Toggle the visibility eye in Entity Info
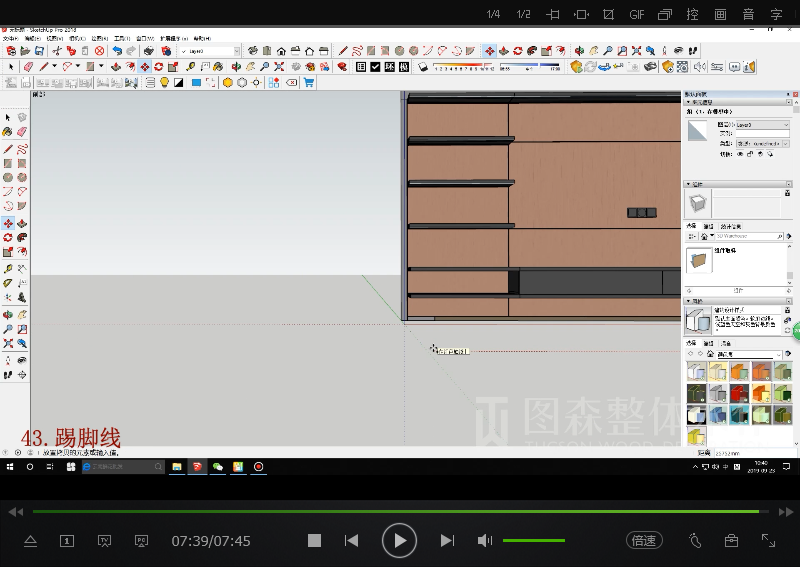Screen dimensions: 800x567 pos(740,154)
